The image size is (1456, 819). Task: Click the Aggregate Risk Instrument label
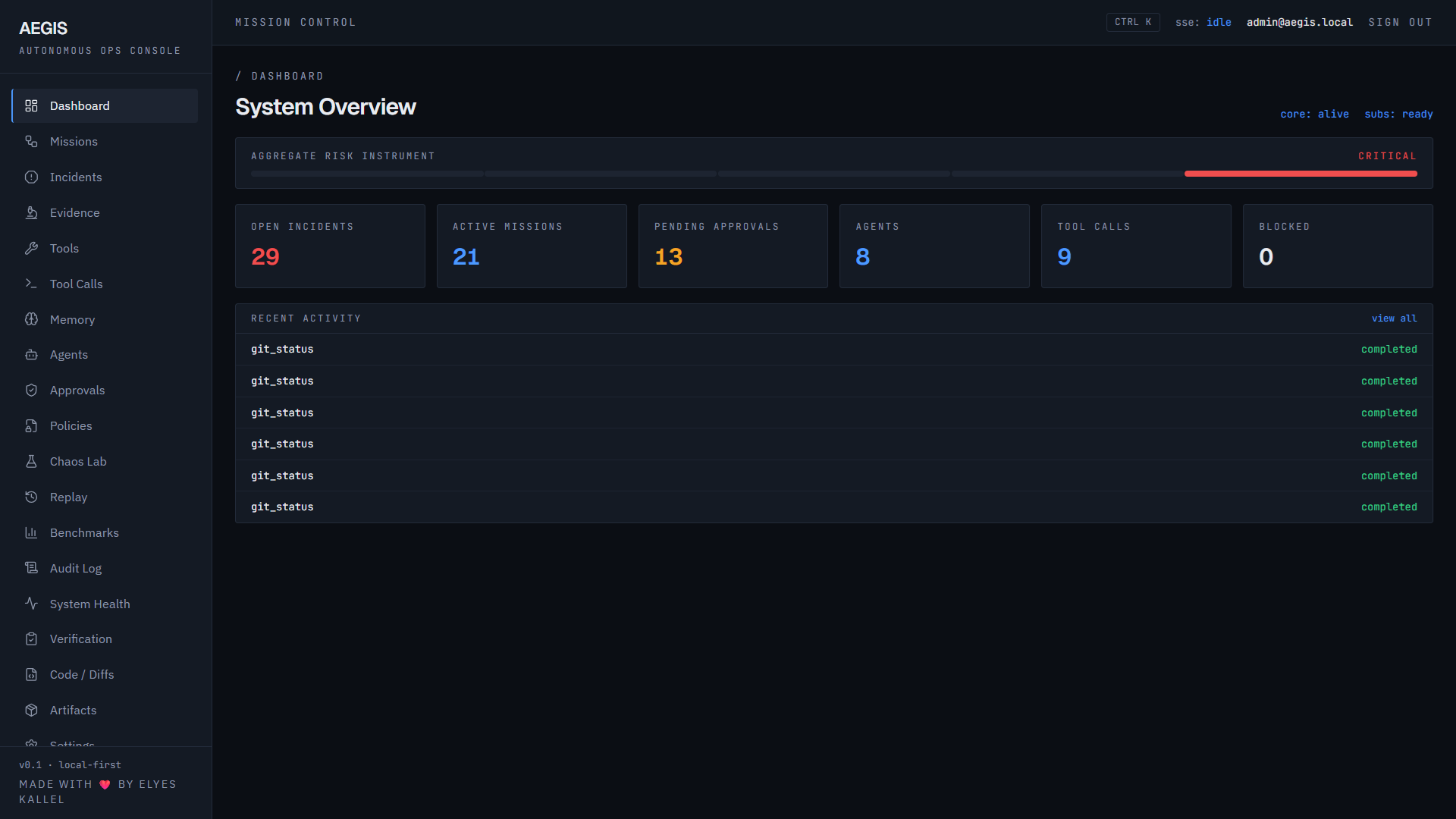pyautogui.click(x=343, y=156)
